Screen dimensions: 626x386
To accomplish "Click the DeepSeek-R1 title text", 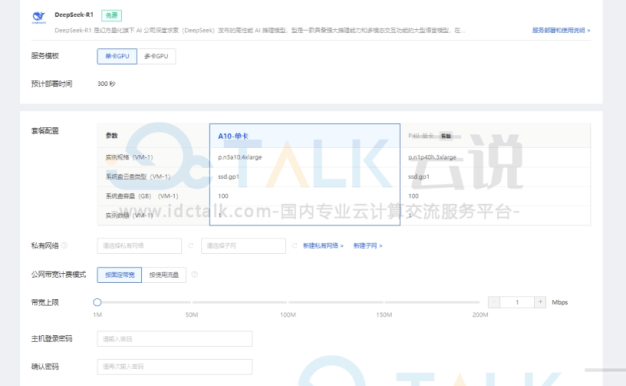I will point(74,15).
